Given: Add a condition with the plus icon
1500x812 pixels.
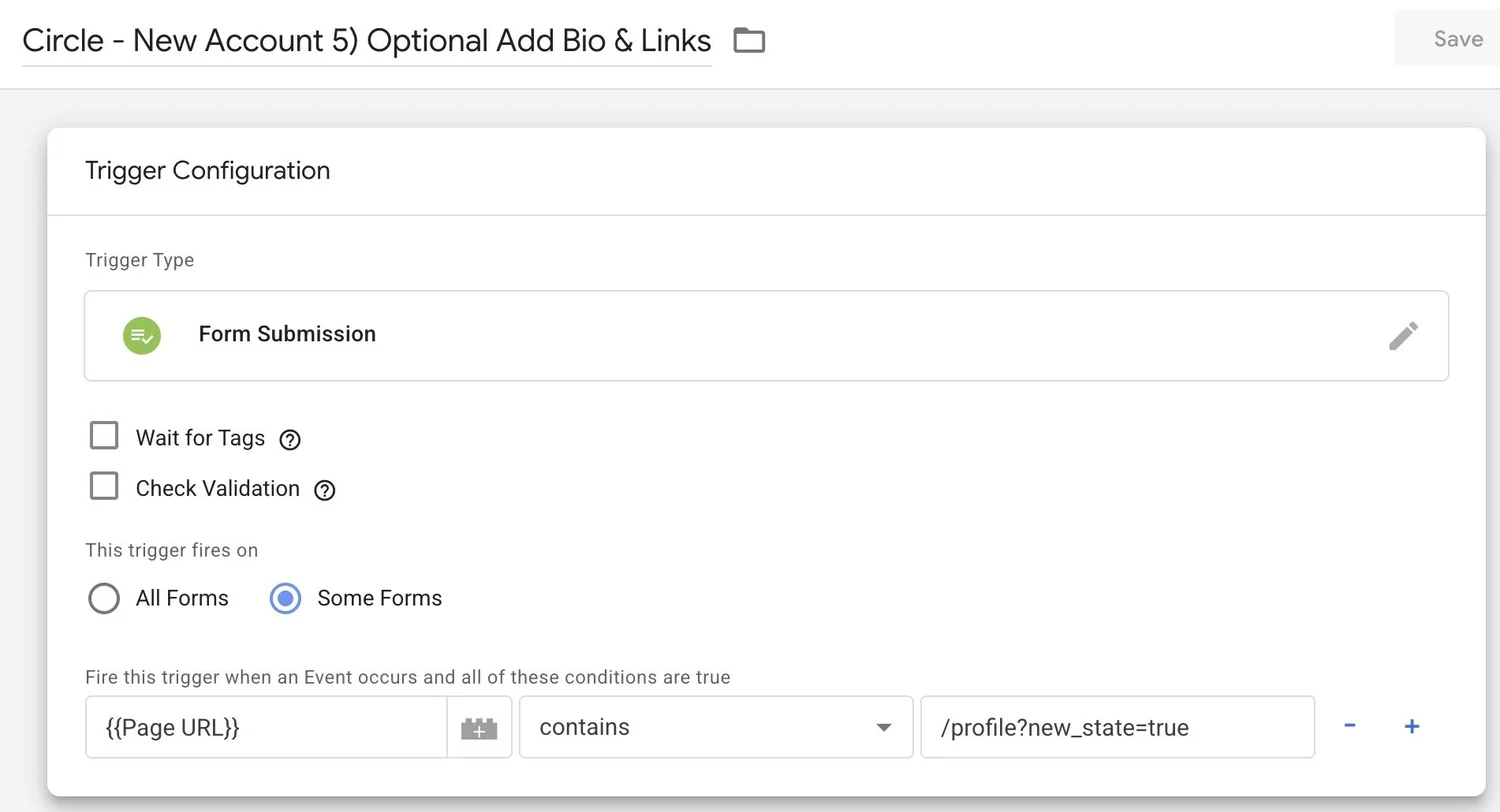Looking at the screenshot, I should click(x=1412, y=727).
